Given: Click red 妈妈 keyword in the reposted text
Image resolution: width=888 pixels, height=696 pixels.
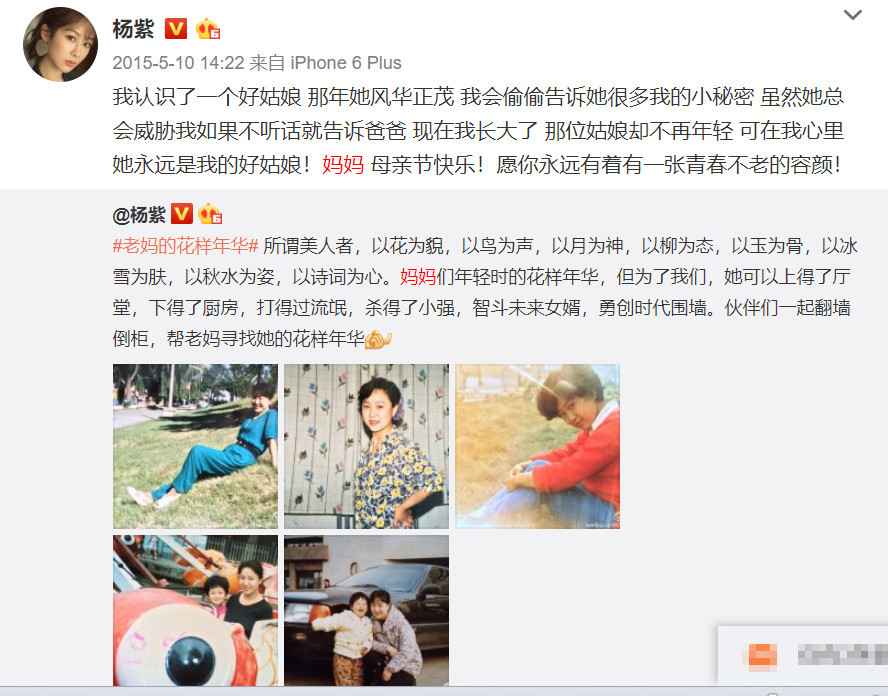Looking at the screenshot, I should pos(418,277).
